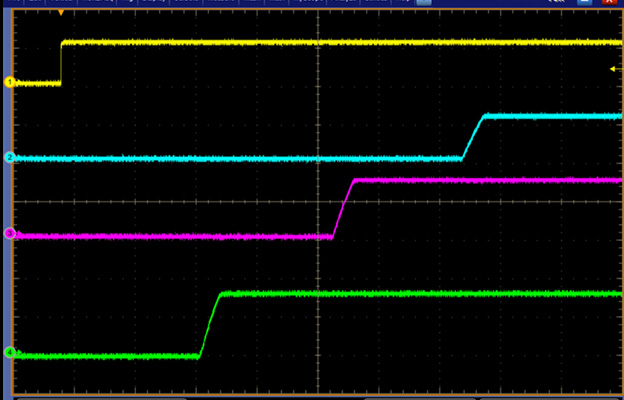Click the center crosshair of the graticule
The image size is (624, 400).
click(x=318, y=201)
